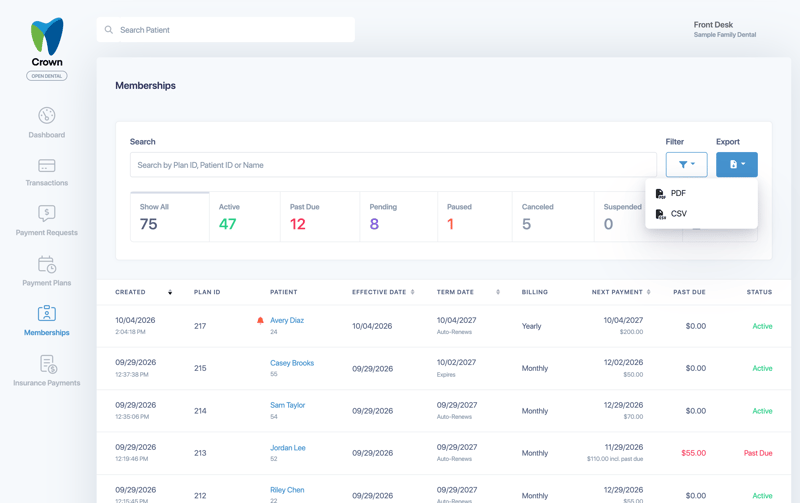Open Payment Plans calendar icon
Image resolution: width=800 pixels, height=503 pixels.
(x=47, y=264)
